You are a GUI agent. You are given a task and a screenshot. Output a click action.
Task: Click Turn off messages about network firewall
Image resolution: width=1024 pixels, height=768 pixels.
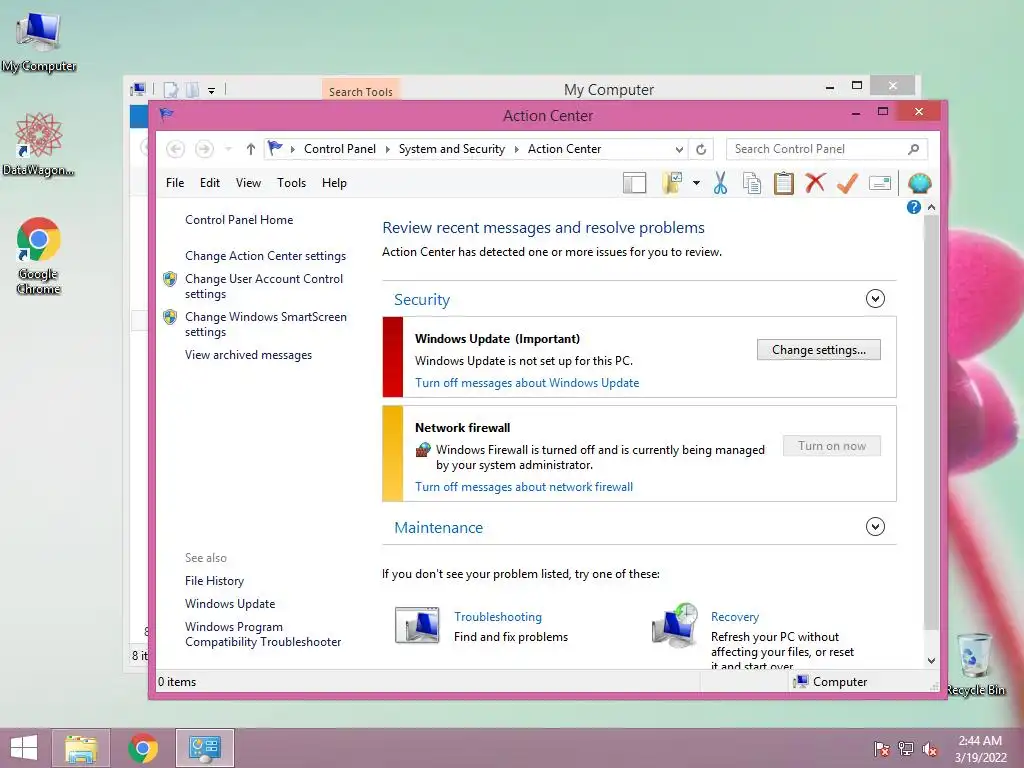tap(524, 487)
